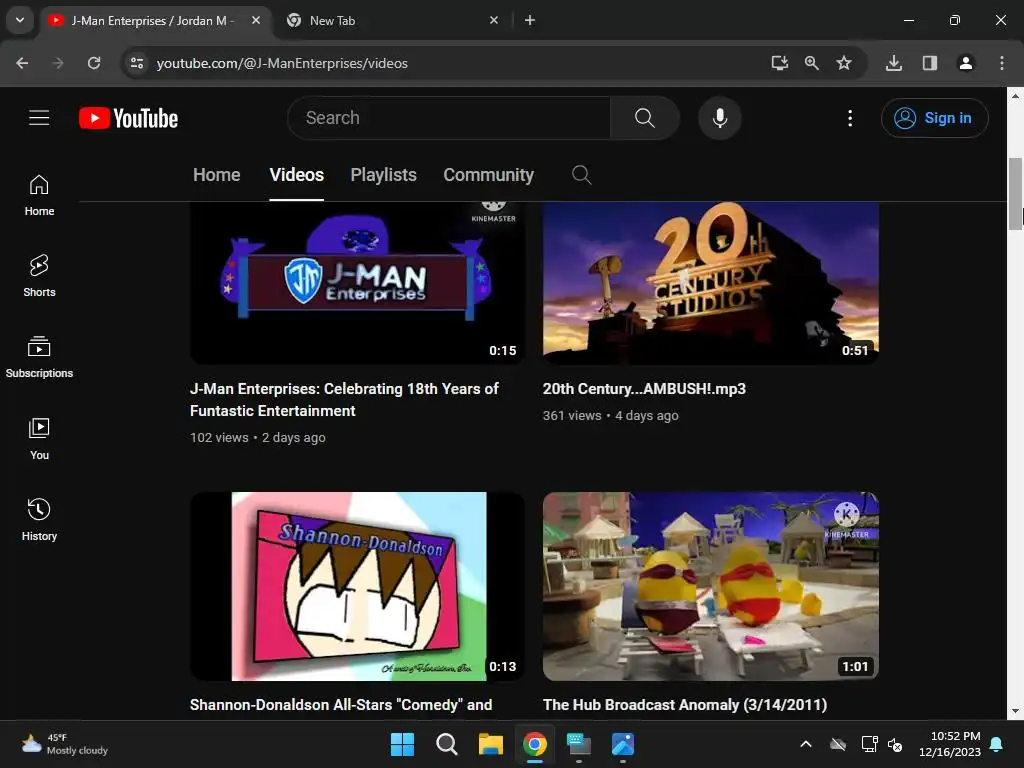Click the page vertical scrollbar thumb
This screenshot has height=768, width=1024.
click(1015, 194)
